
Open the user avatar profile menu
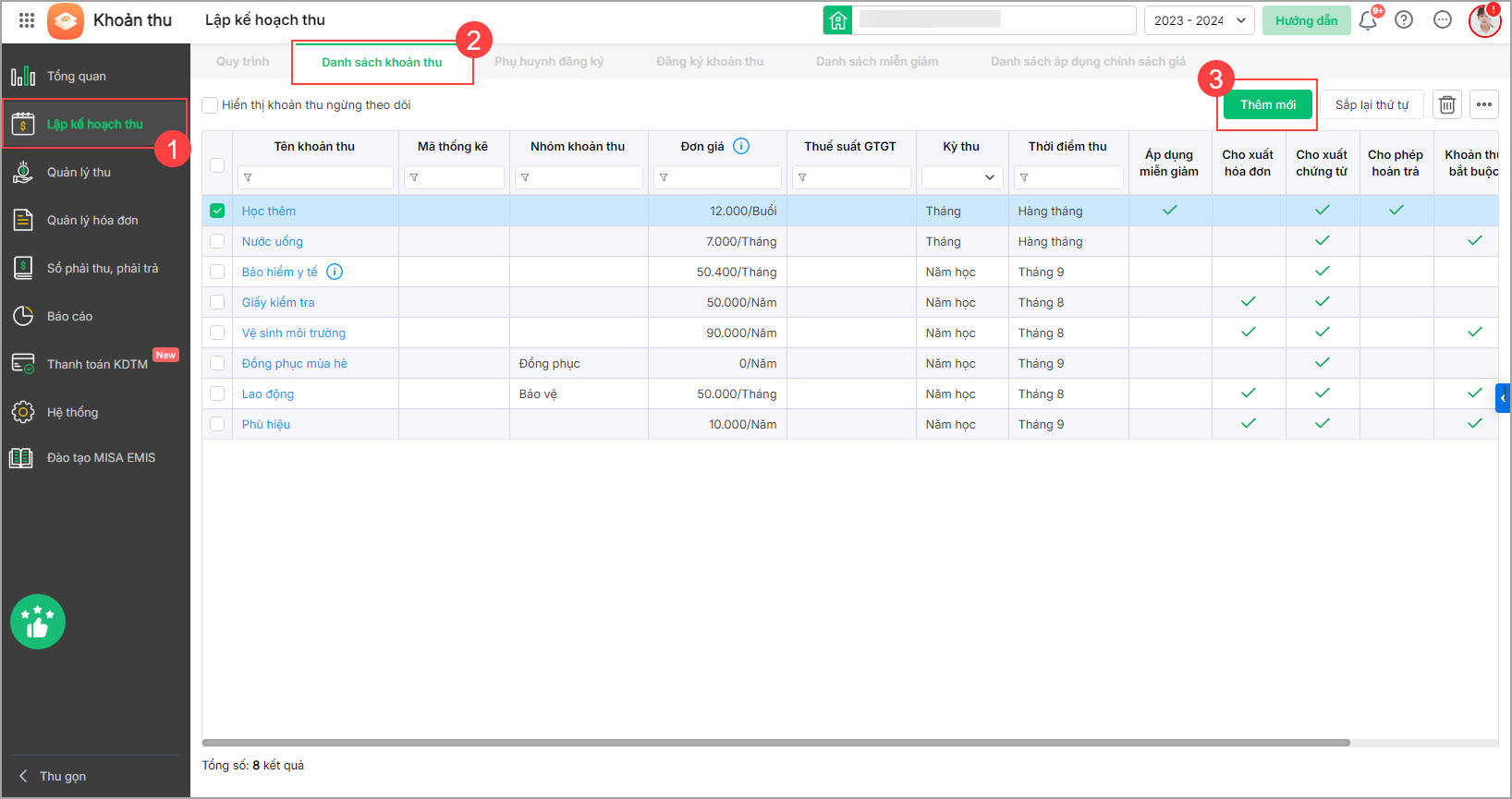(x=1484, y=20)
